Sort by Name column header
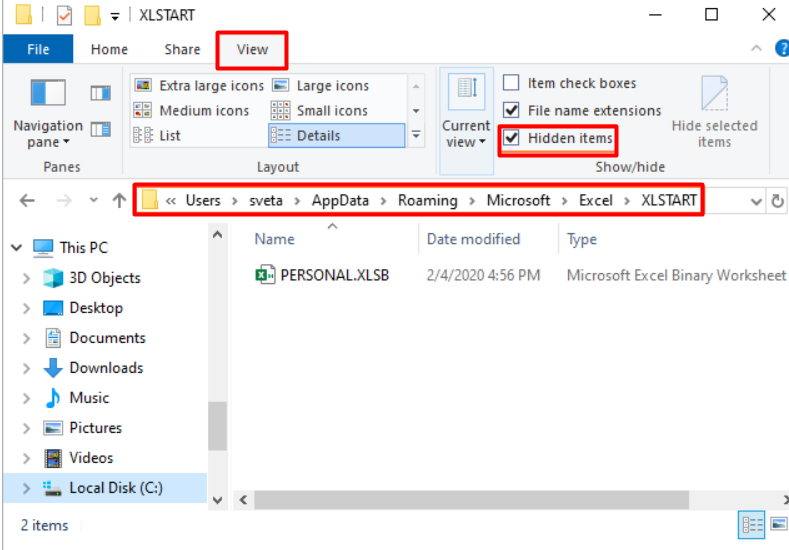This screenshot has height=550, width=789. (274, 239)
